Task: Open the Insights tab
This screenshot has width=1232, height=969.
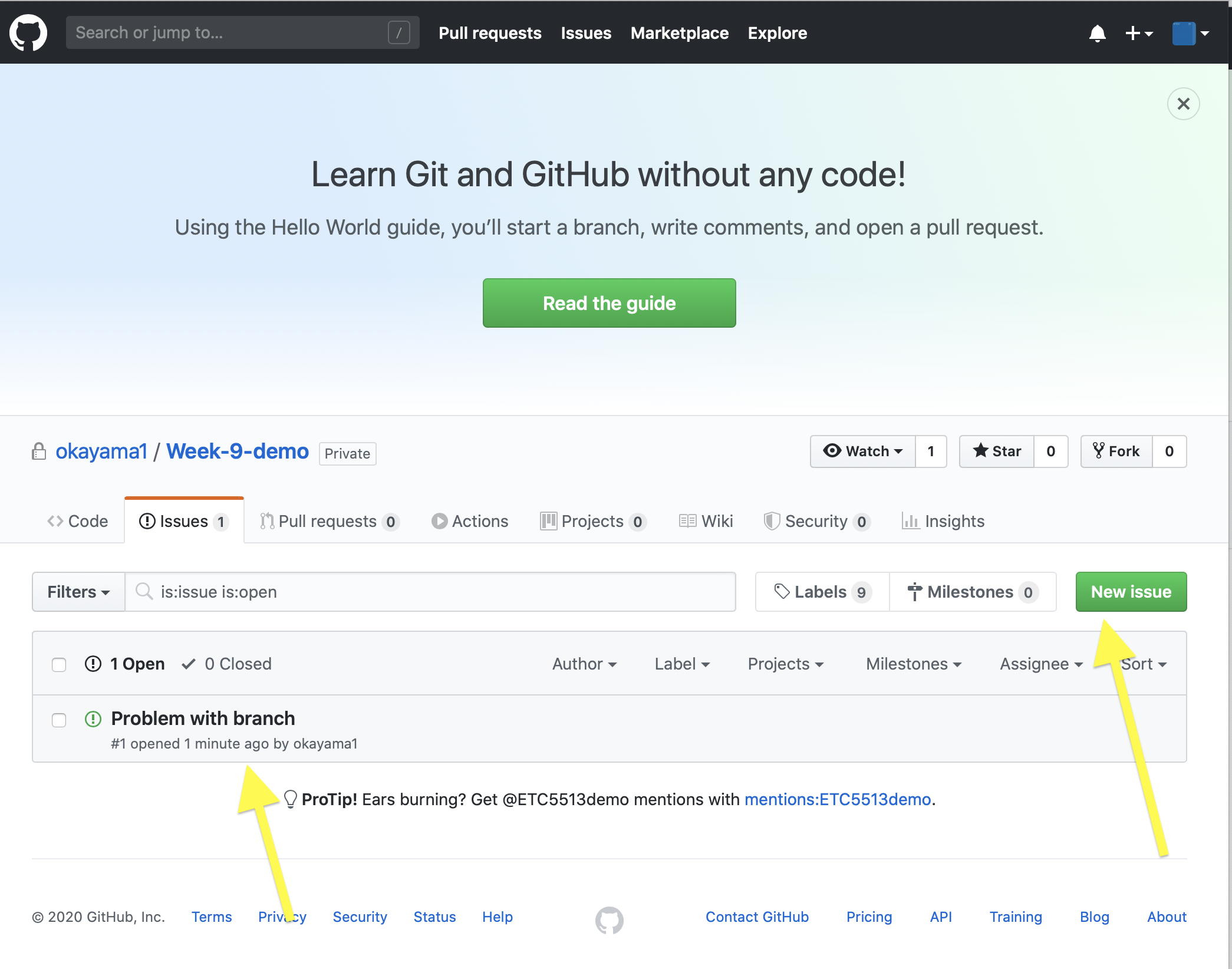Action: pyautogui.click(x=943, y=521)
